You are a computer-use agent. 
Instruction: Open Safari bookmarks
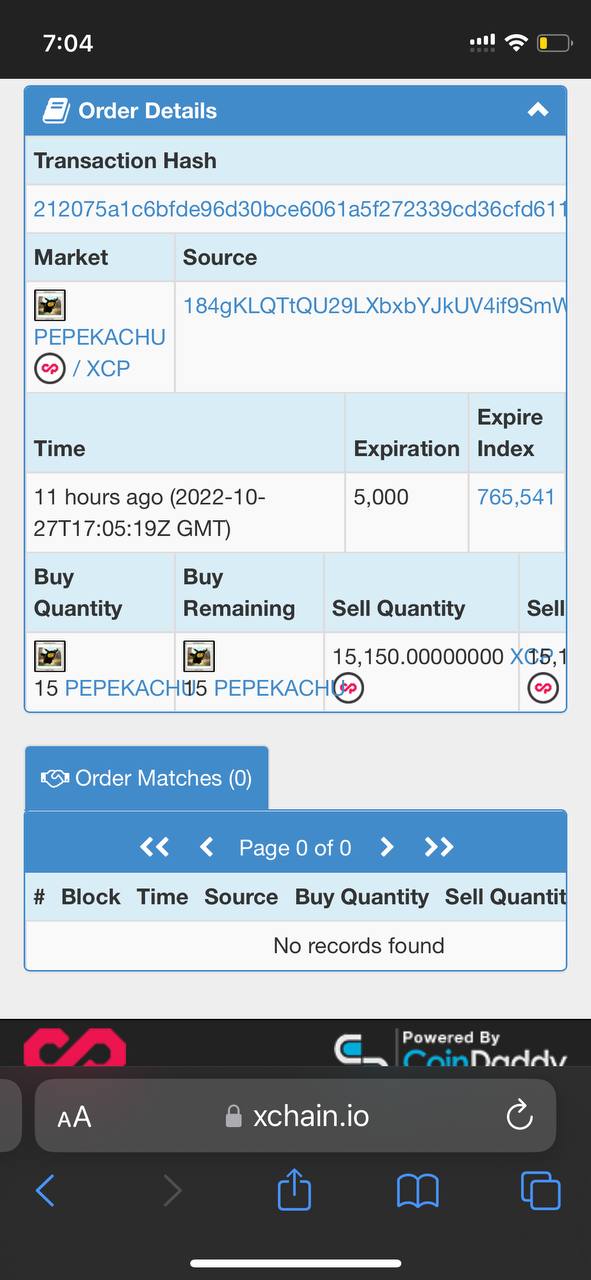418,1191
